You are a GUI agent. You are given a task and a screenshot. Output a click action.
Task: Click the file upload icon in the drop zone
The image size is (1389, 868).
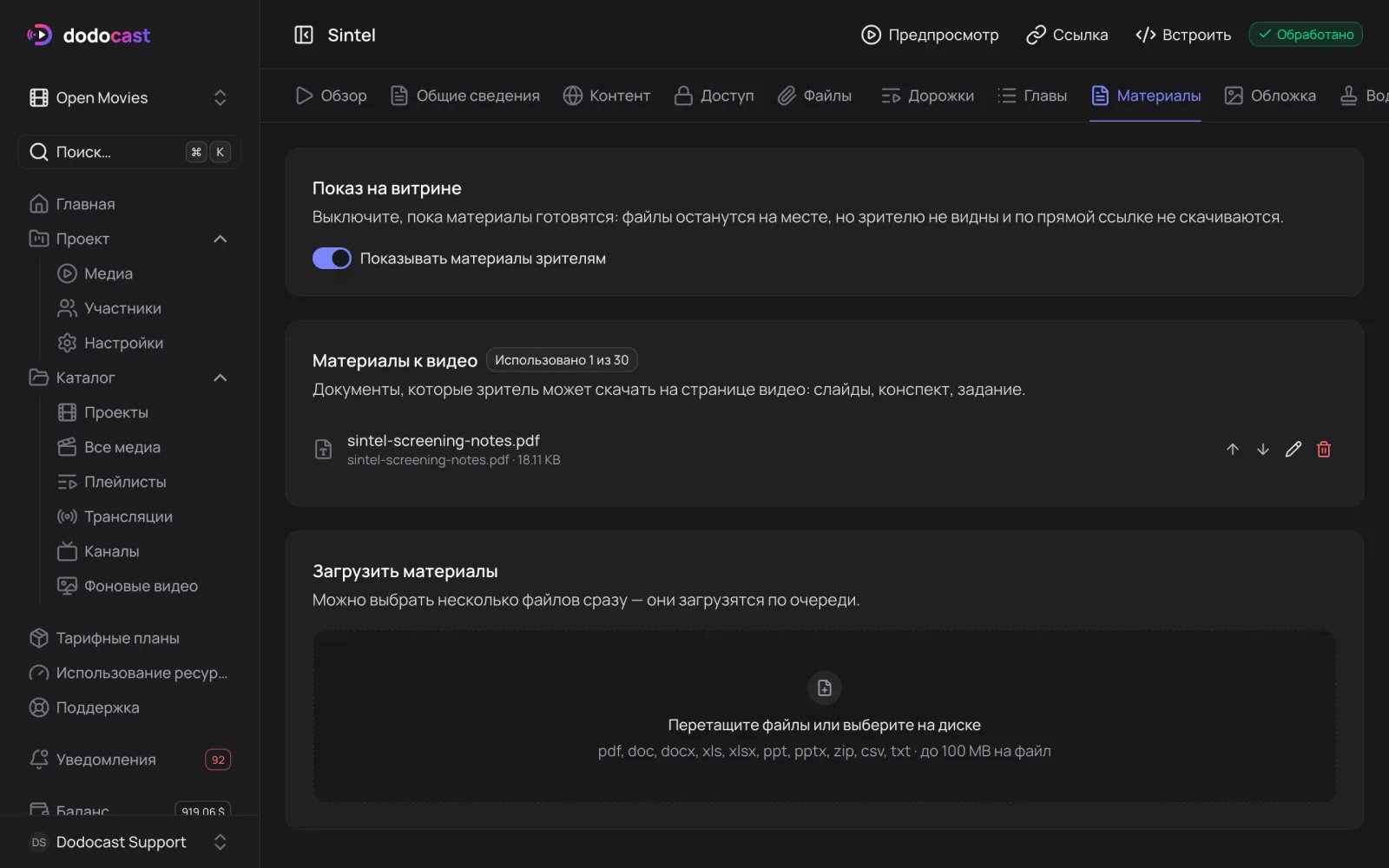pos(825,687)
